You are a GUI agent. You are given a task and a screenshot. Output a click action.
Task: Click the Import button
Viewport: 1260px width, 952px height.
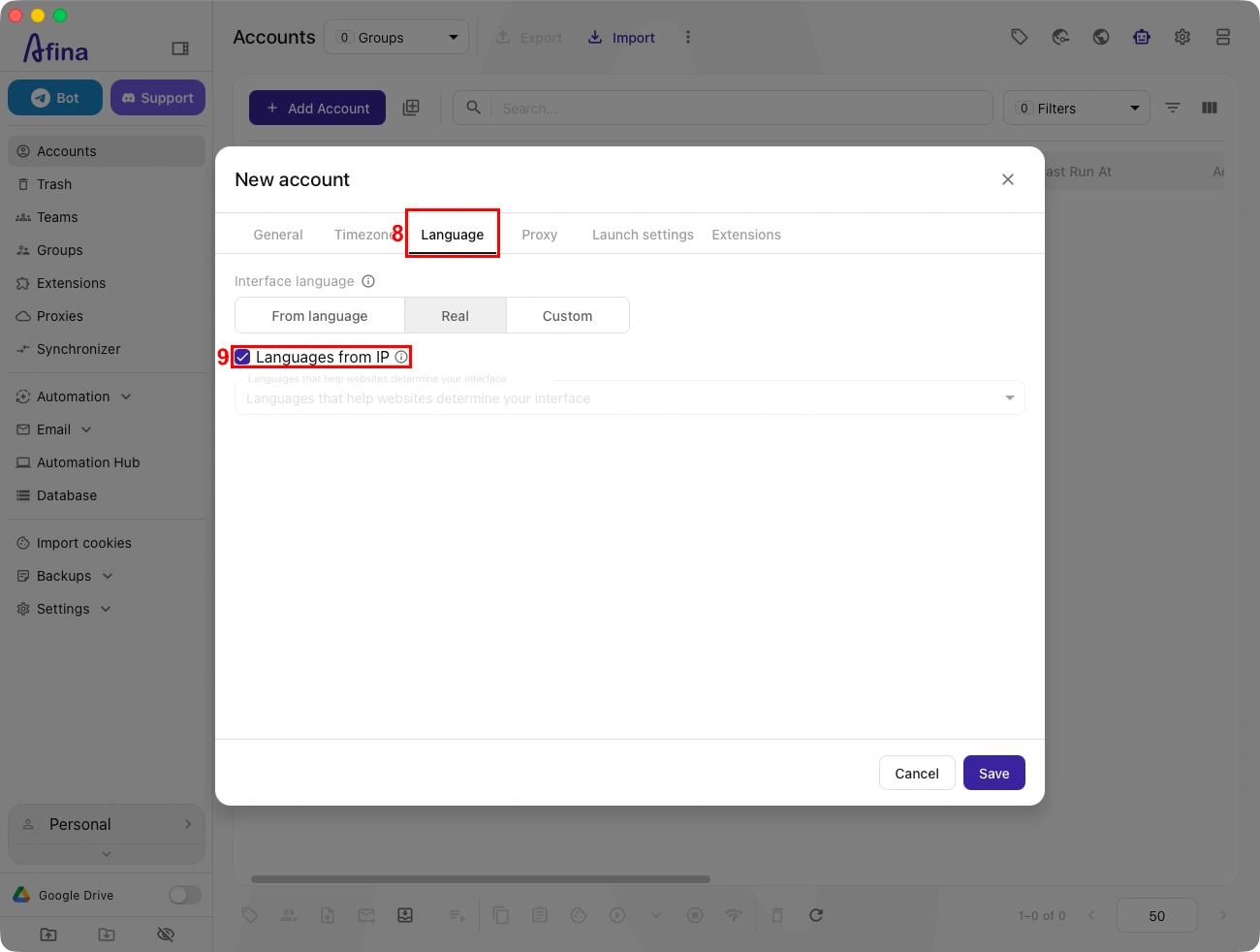[621, 38]
